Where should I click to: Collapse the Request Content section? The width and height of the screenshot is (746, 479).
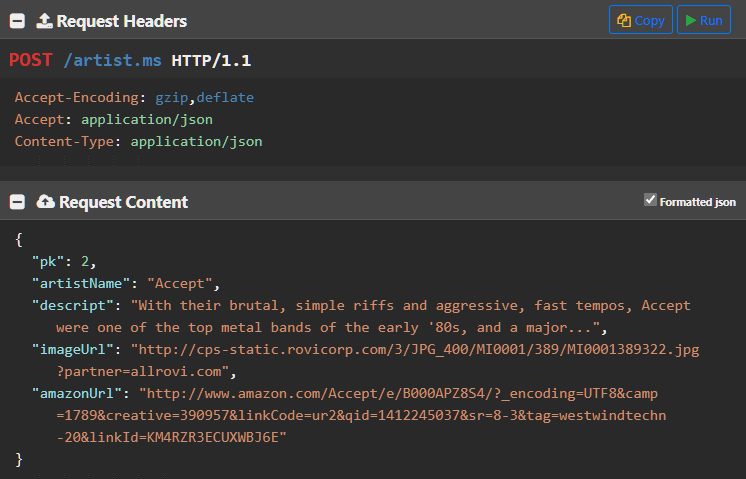pyautogui.click(x=17, y=202)
